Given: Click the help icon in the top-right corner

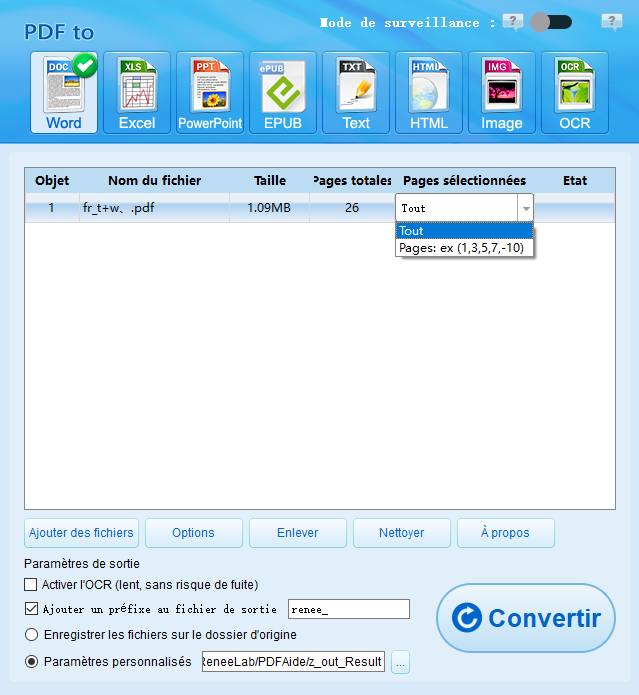Looking at the screenshot, I should pos(612,22).
